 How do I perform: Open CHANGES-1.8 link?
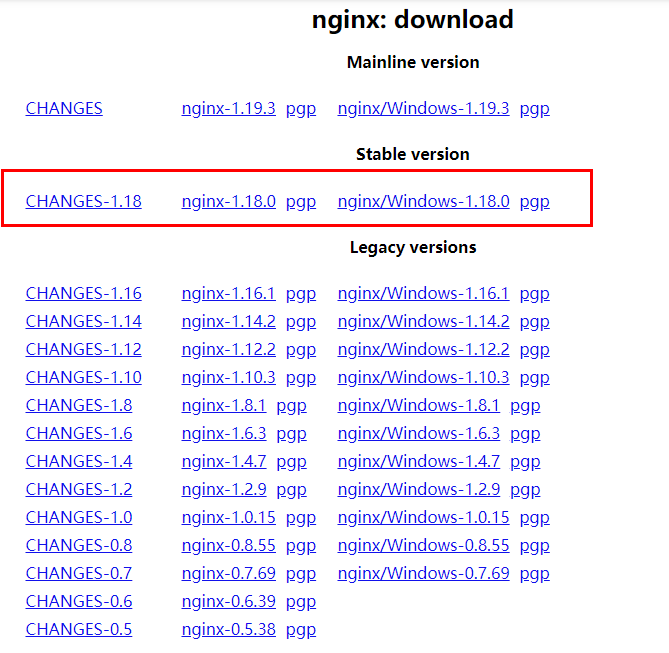(79, 405)
